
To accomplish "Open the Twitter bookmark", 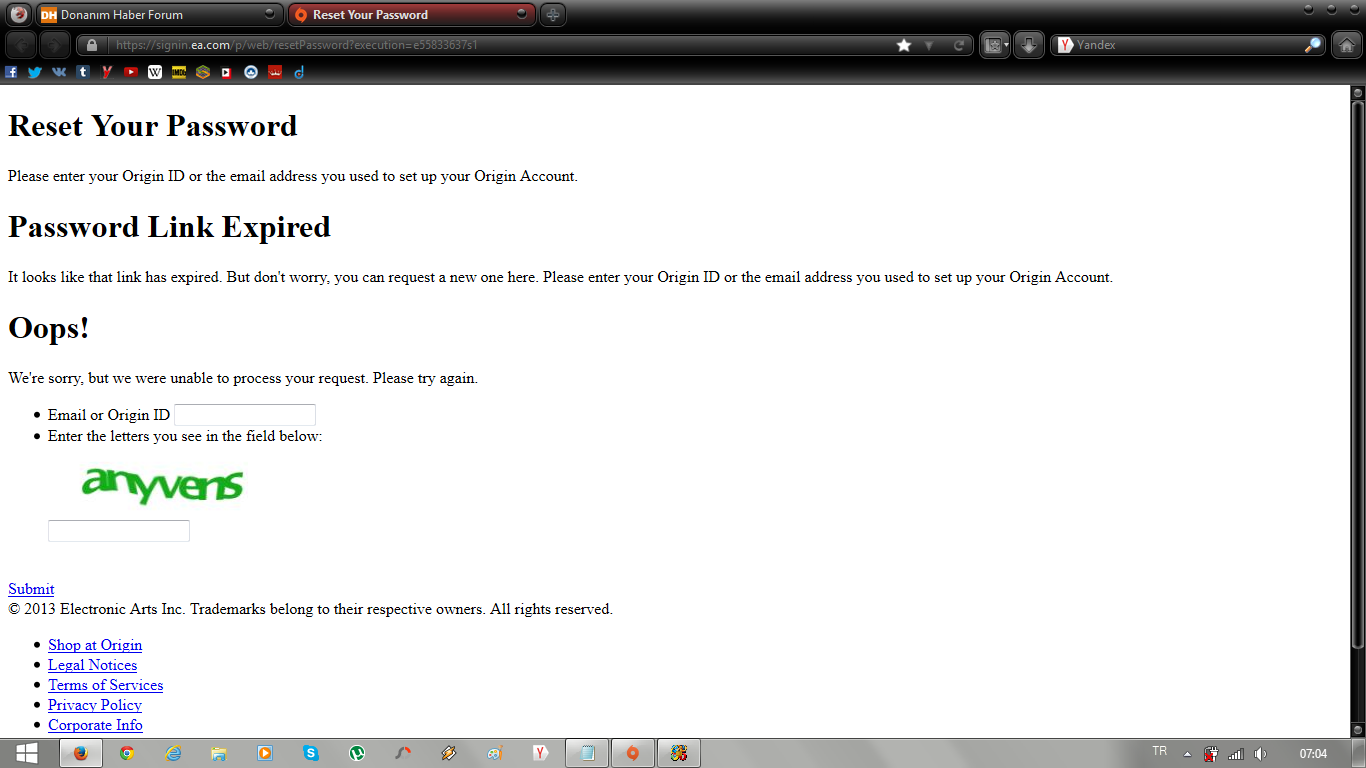I will tap(35, 72).
